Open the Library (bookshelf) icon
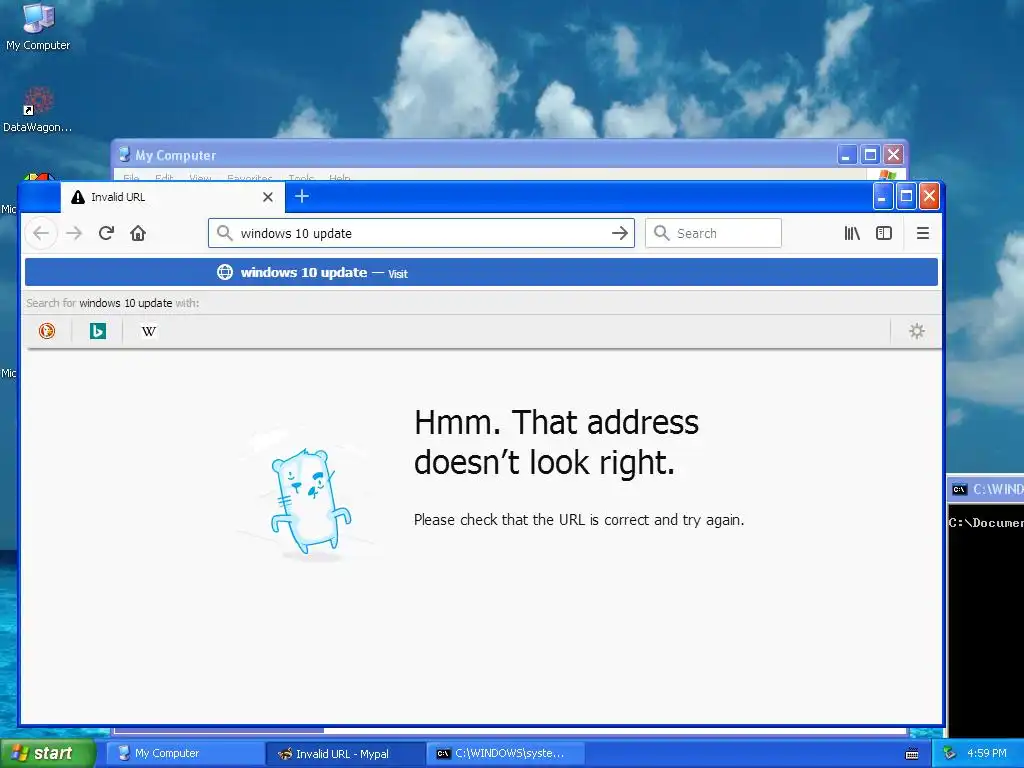 click(x=852, y=233)
